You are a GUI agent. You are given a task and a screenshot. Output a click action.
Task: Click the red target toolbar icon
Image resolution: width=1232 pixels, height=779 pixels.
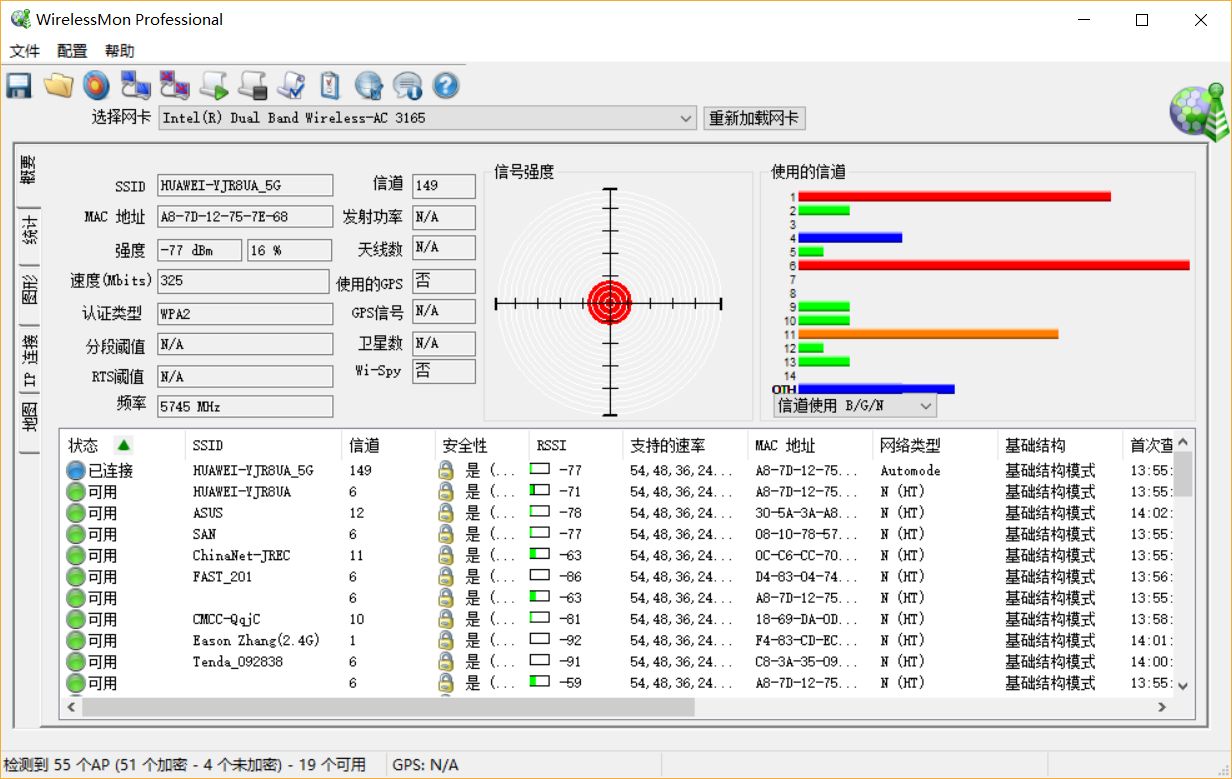pos(96,86)
